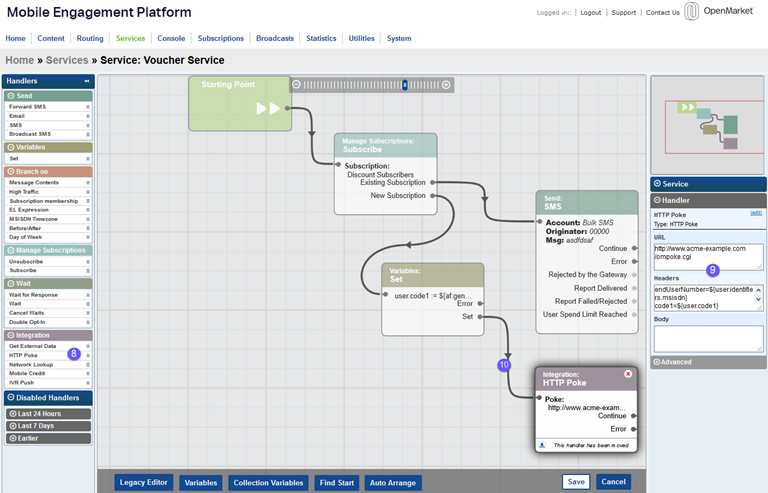Cancel editing the service
This screenshot has height=493, width=768.
614,482
